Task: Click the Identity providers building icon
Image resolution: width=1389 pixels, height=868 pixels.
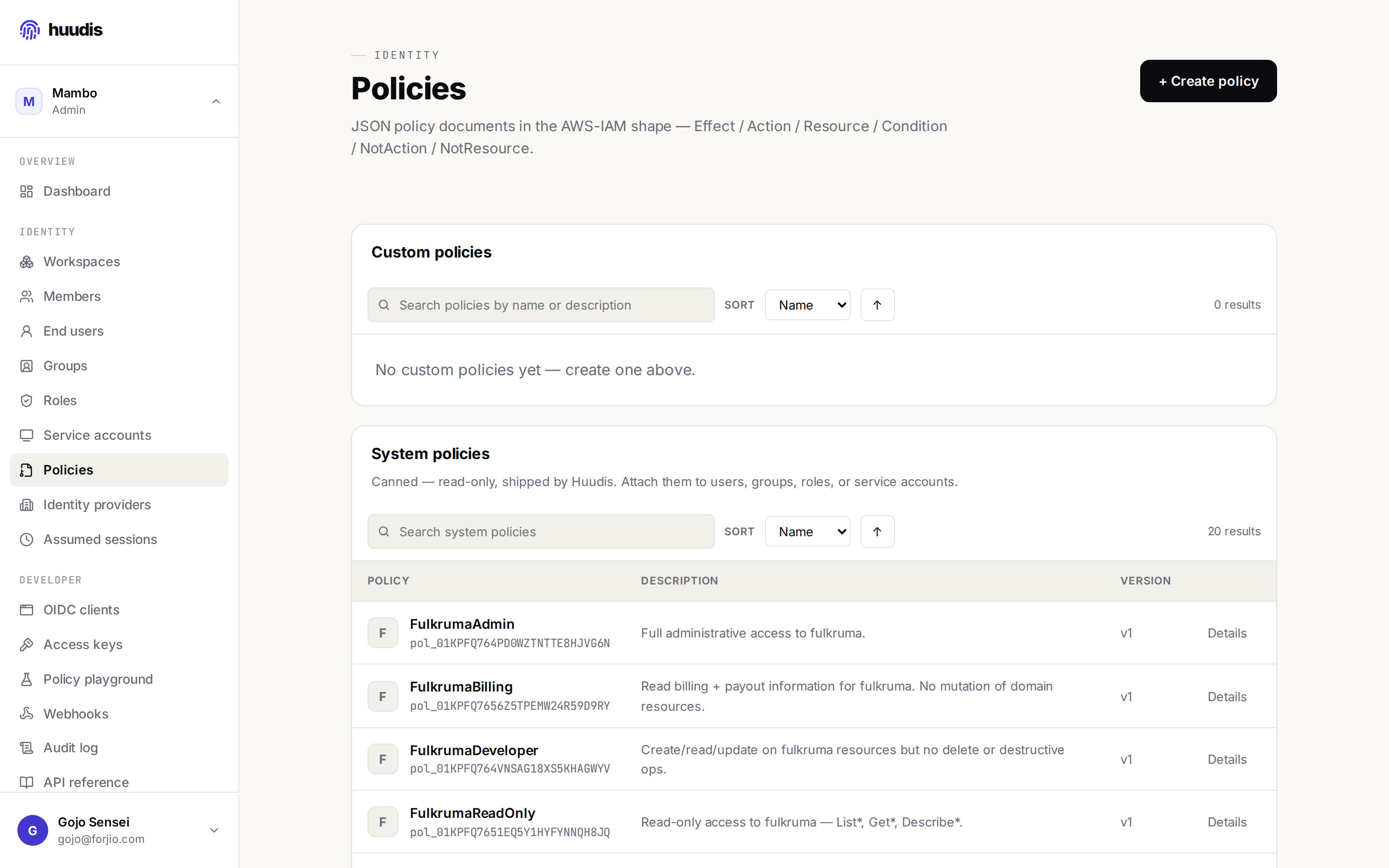Action: point(27,504)
